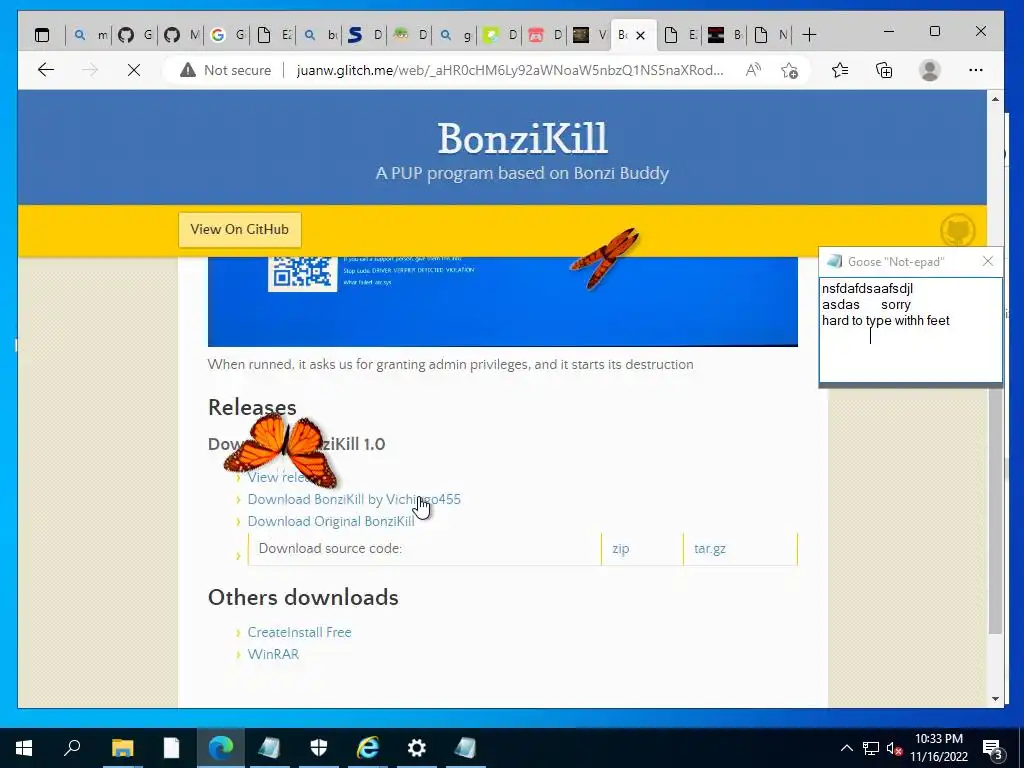Click the QR code in blue screenshot
Image resolution: width=1024 pixels, height=768 pixels.
pyautogui.click(x=302, y=274)
